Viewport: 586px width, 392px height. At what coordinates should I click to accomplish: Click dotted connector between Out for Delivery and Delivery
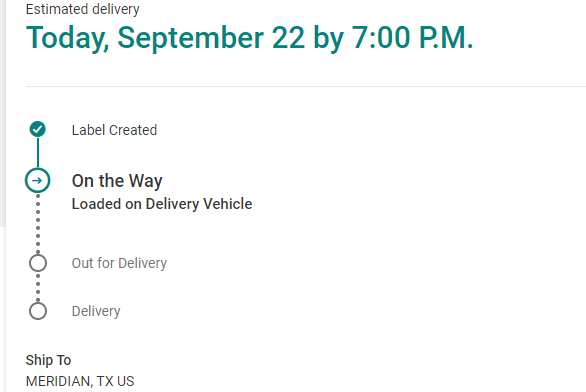pyautogui.click(x=38, y=287)
